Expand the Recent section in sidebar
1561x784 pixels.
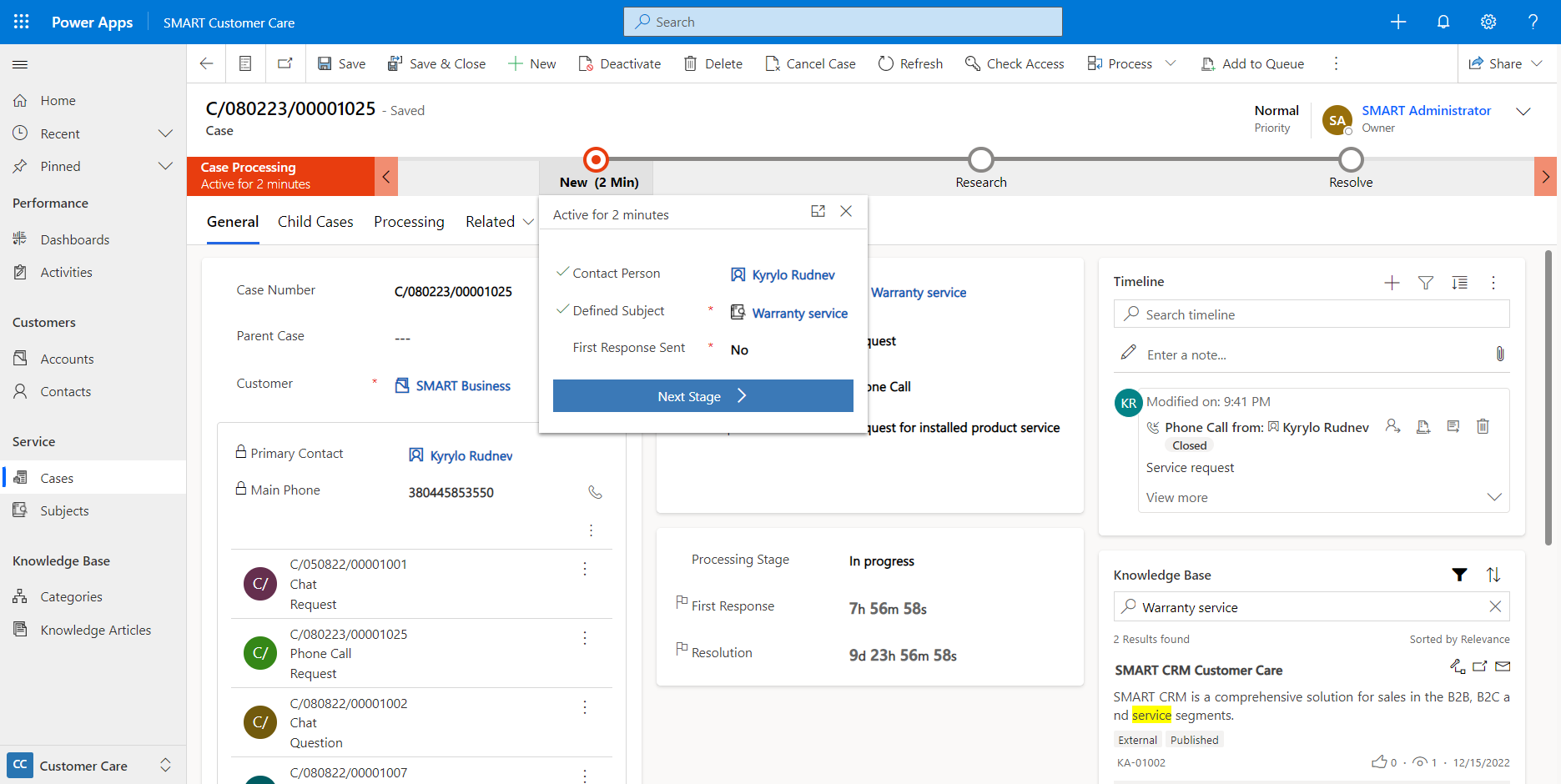coord(165,133)
